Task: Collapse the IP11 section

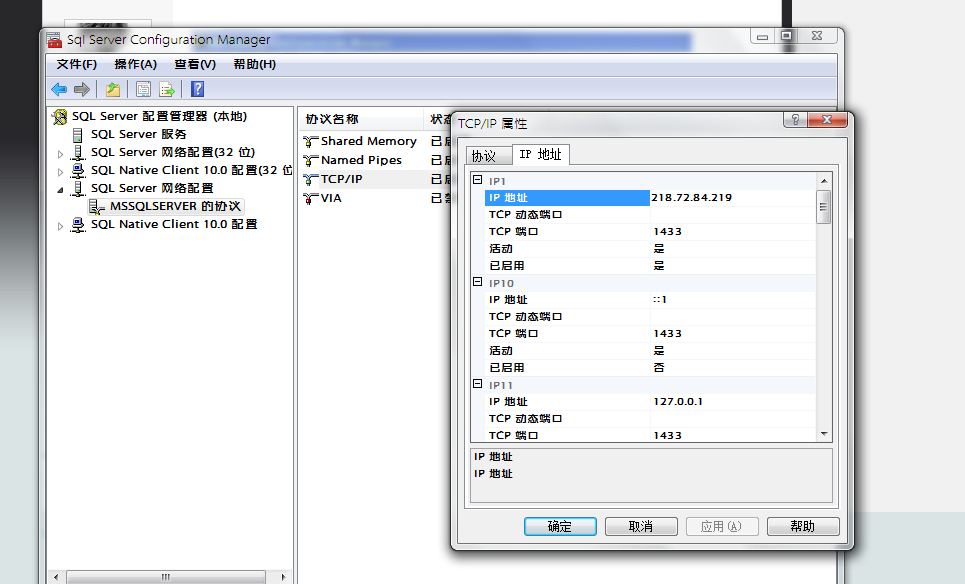Action: click(478, 384)
